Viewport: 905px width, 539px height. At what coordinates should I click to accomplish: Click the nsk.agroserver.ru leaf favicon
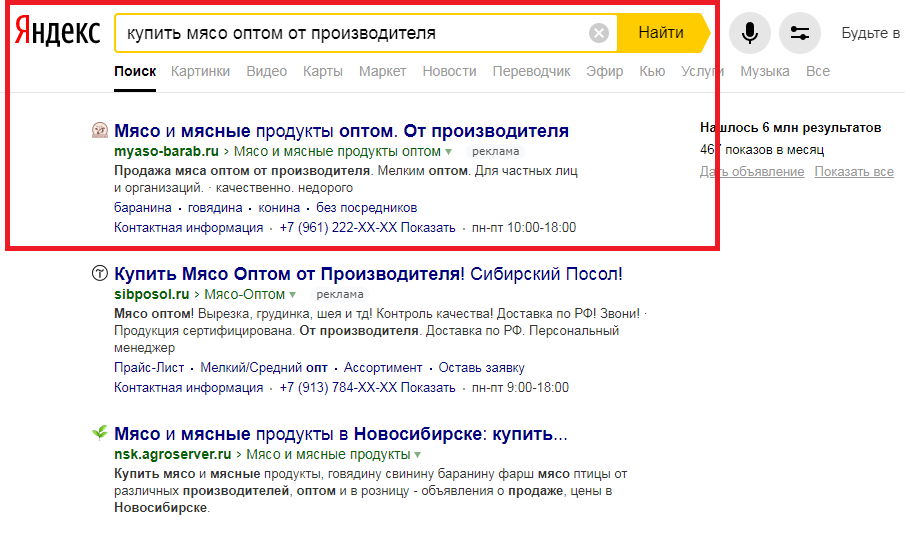(x=100, y=432)
